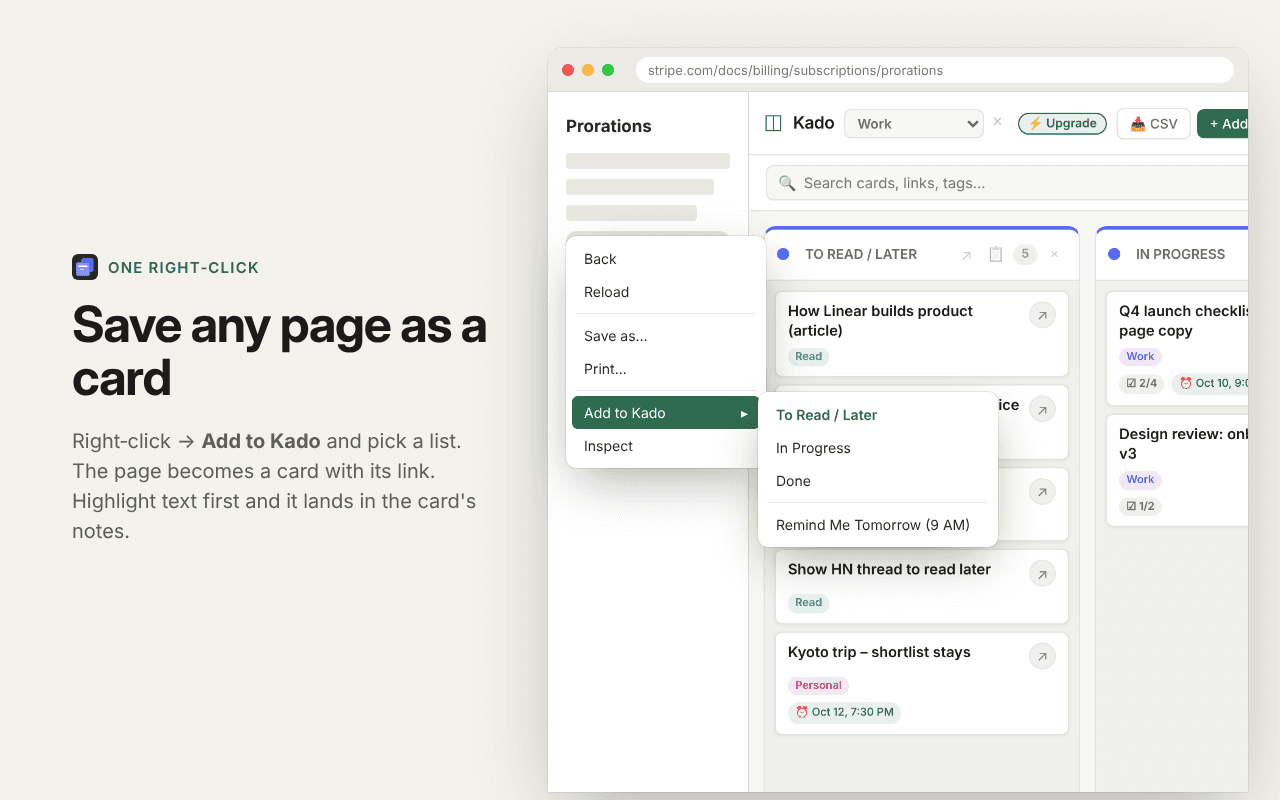This screenshot has height=800, width=1280.
Task: Click the Personal tag on Kyoto trip card
Action: pos(818,685)
